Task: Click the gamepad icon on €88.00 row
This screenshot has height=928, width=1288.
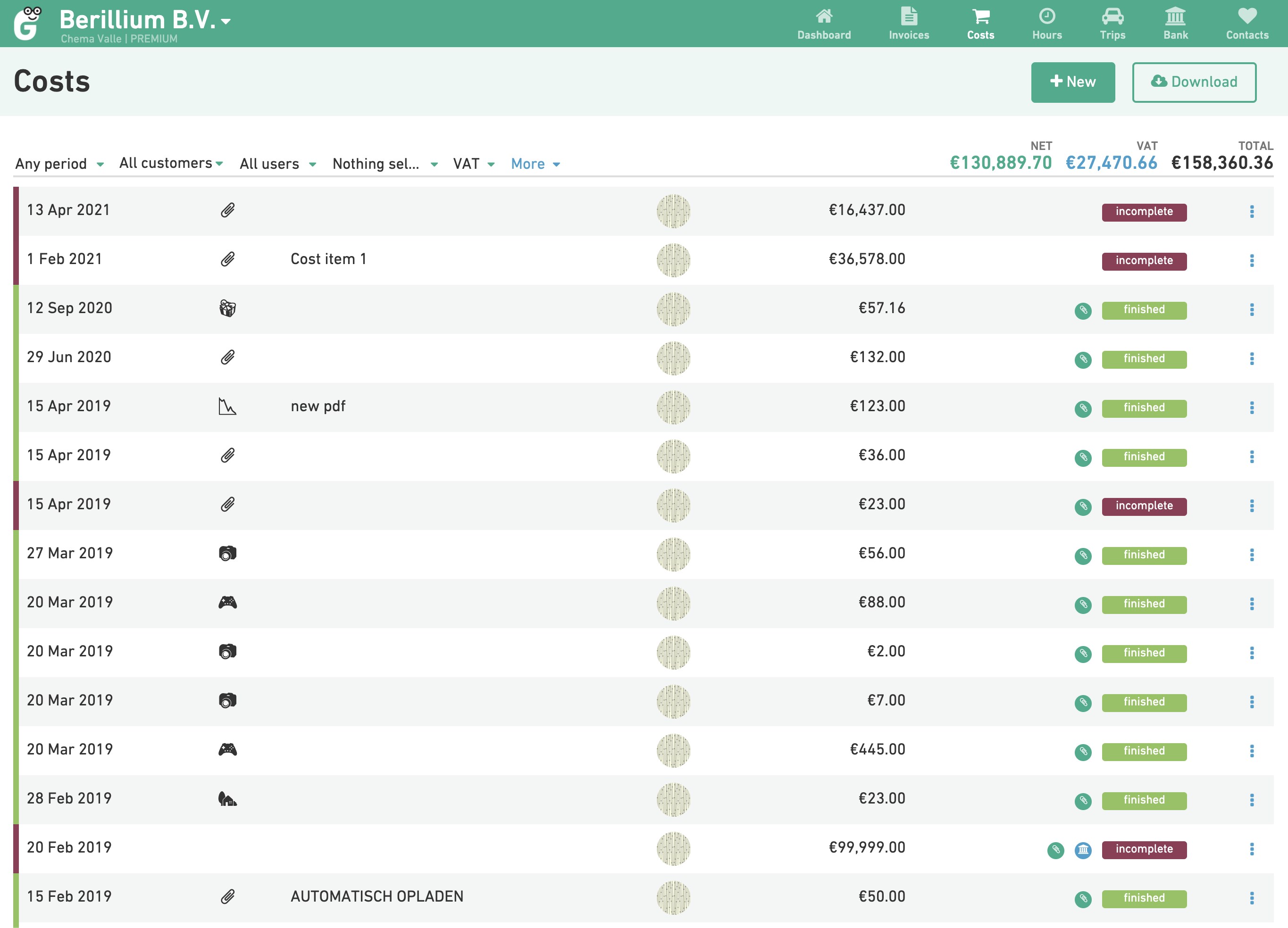Action: click(227, 602)
